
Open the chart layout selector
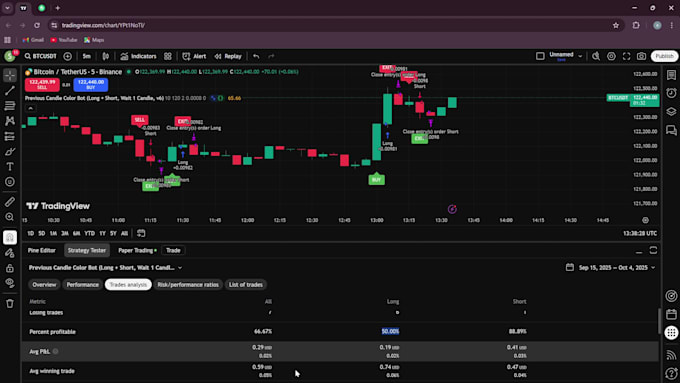pos(540,56)
